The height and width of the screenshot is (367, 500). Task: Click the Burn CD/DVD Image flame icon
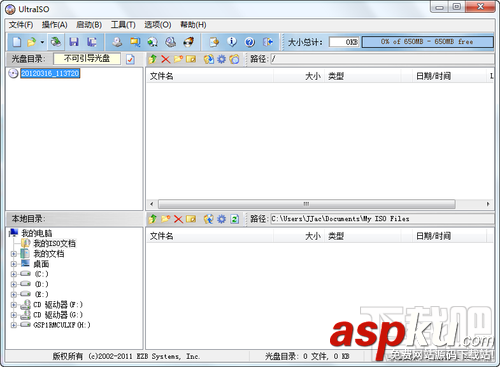[188, 42]
